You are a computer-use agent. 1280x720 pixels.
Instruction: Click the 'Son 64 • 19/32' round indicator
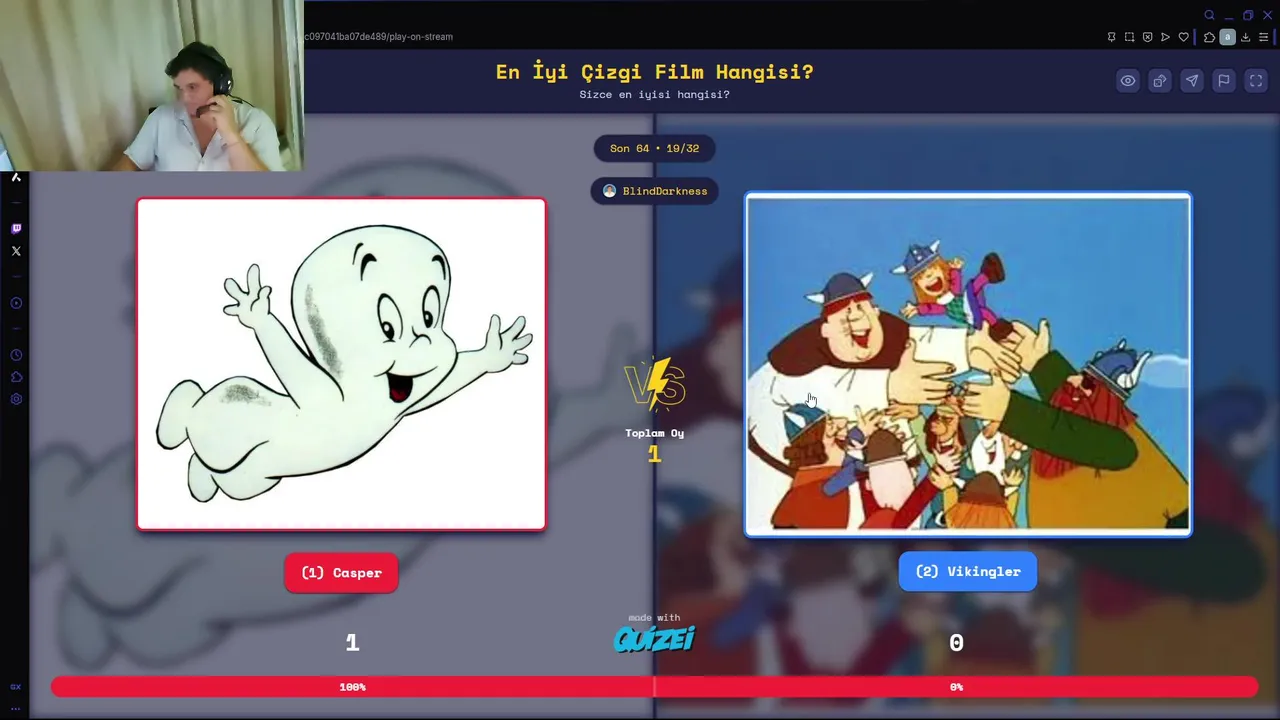coord(654,148)
